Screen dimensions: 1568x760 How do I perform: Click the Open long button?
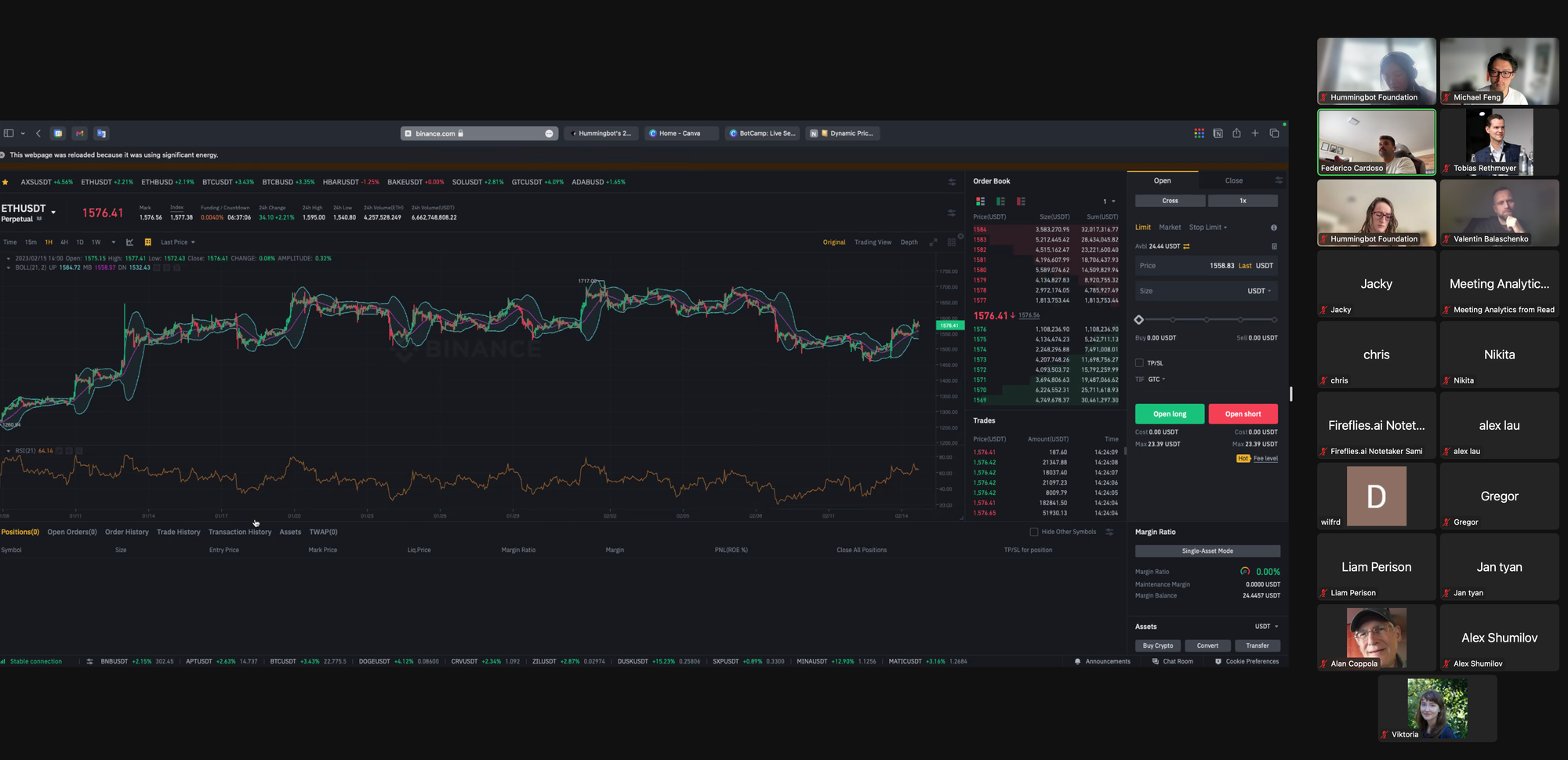point(1169,414)
